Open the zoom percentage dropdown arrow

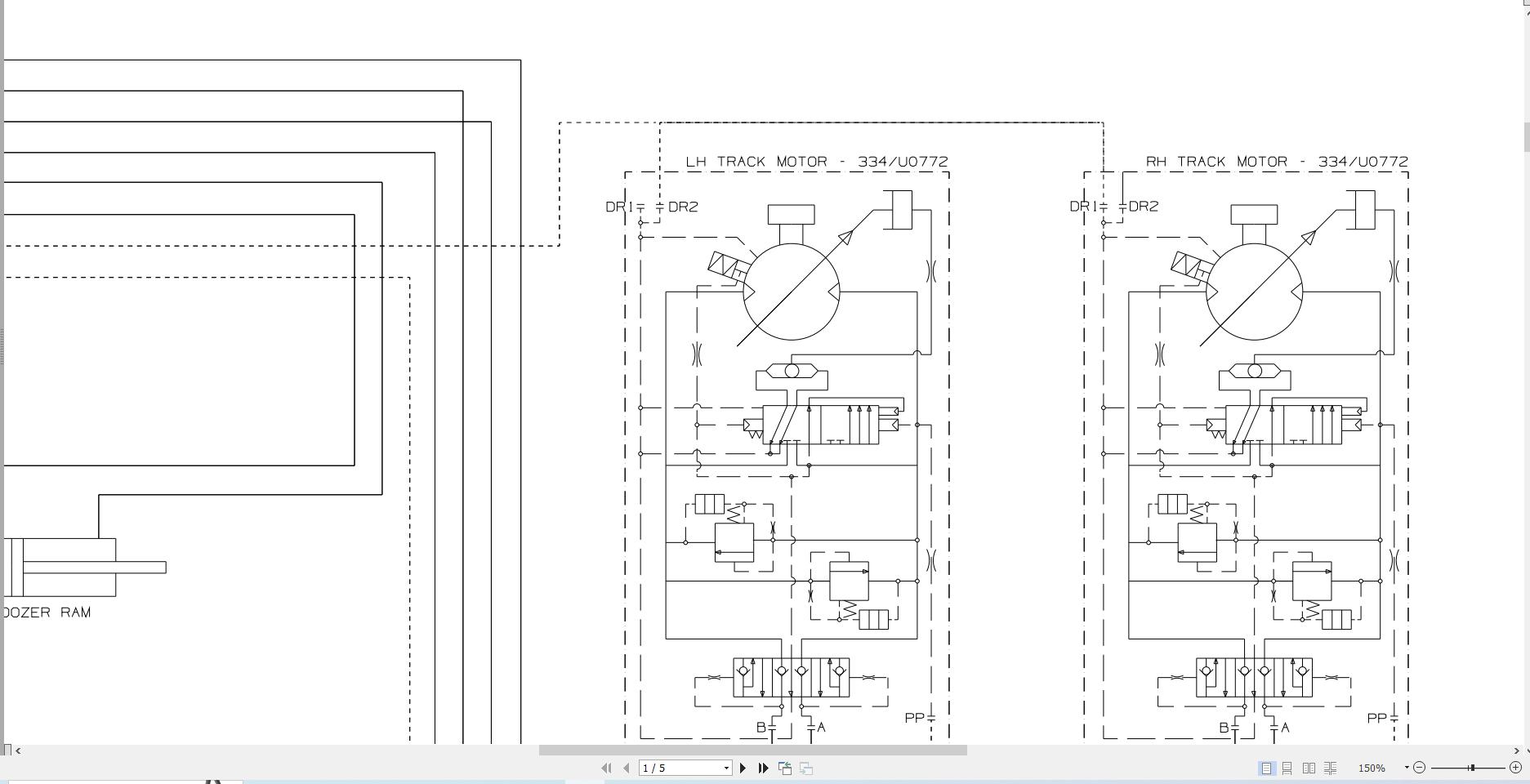[1407, 768]
